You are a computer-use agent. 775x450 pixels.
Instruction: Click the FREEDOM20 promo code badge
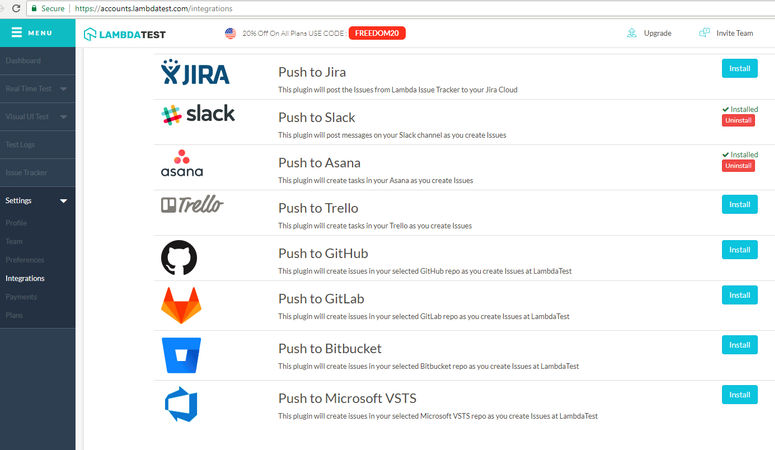tap(377, 33)
